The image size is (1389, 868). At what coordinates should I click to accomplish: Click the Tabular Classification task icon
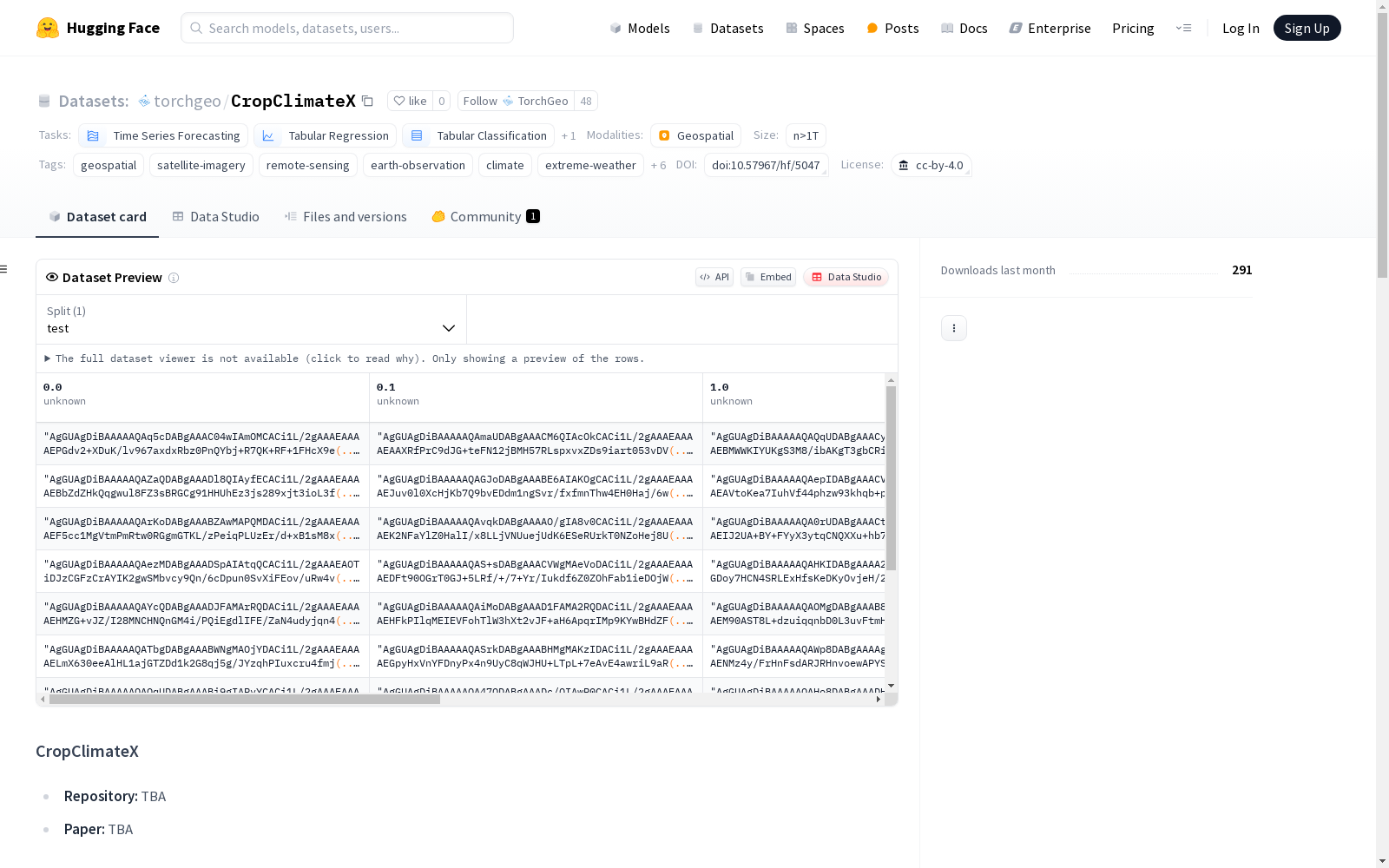pos(417,135)
